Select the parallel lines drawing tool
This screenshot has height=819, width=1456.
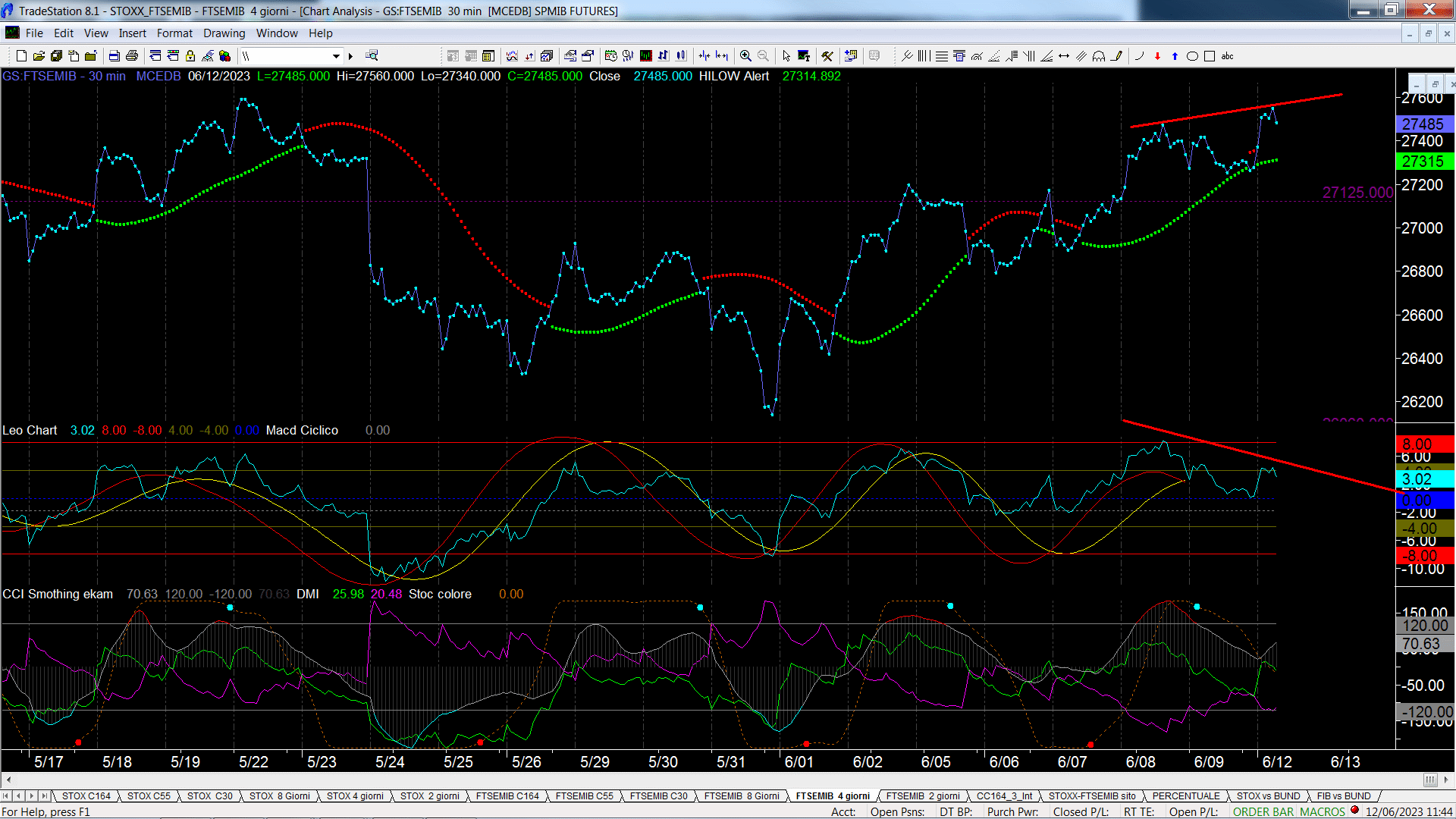[x=1081, y=56]
